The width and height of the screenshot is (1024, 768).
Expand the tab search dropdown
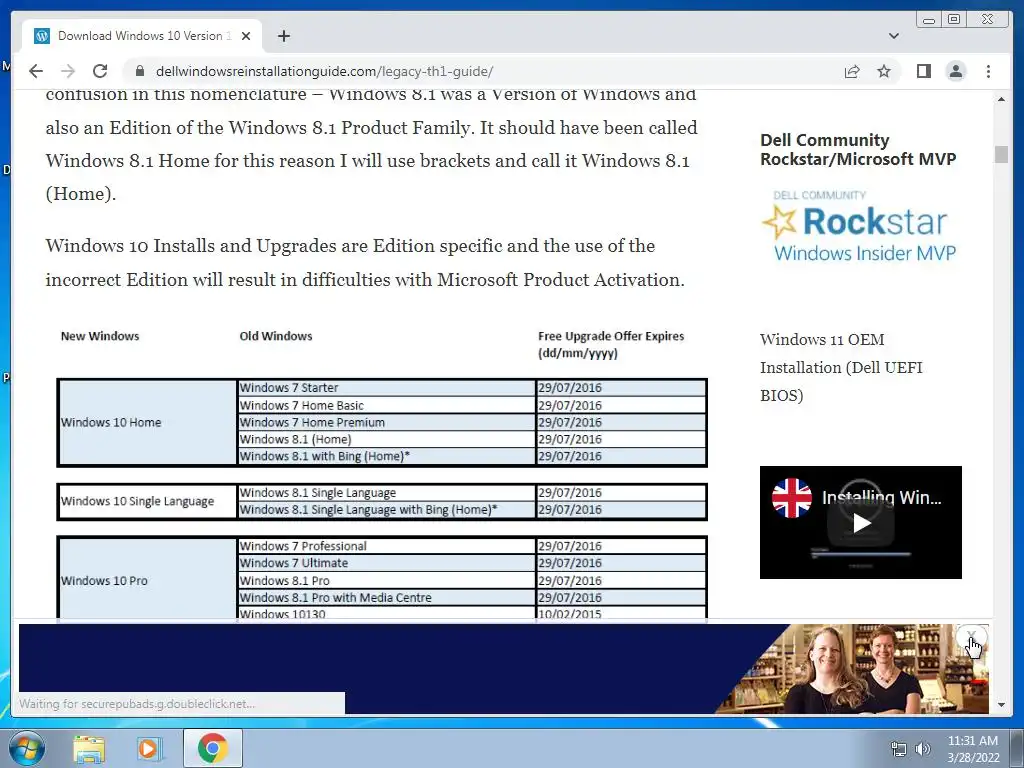coord(893,36)
